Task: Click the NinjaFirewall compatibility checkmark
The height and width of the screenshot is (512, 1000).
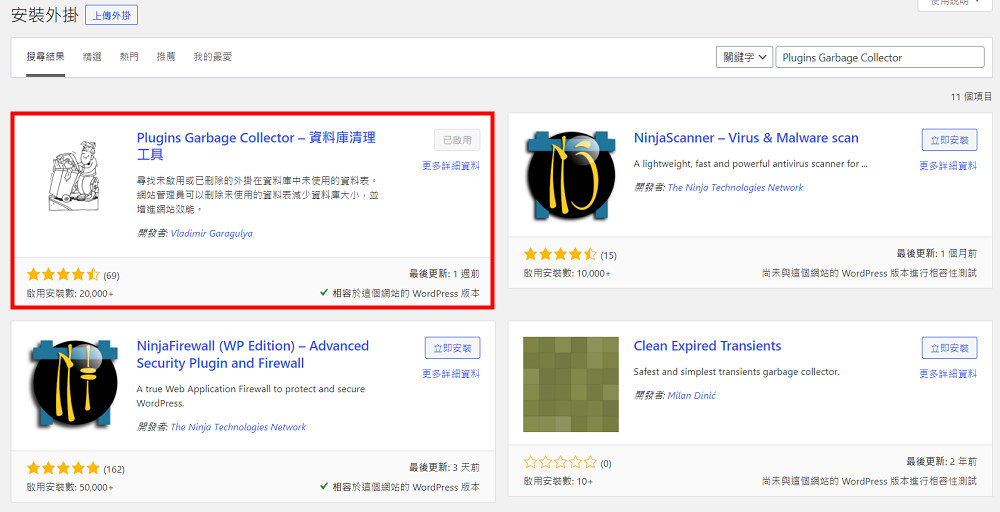Action: click(324, 487)
